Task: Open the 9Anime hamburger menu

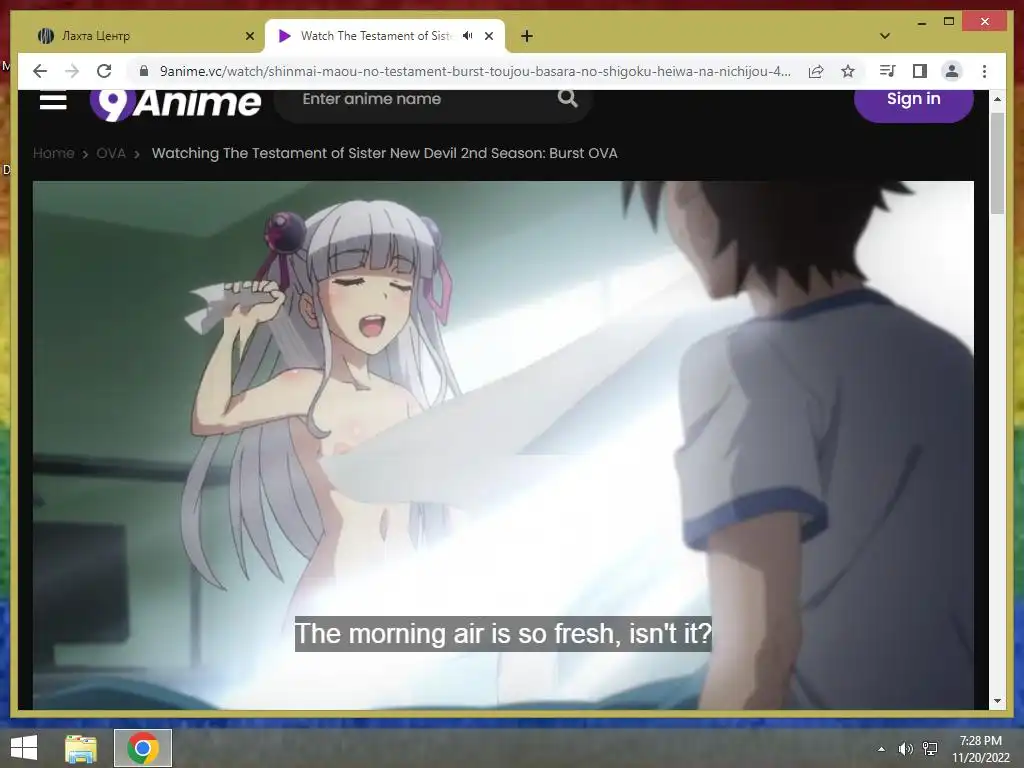Action: click(x=53, y=101)
